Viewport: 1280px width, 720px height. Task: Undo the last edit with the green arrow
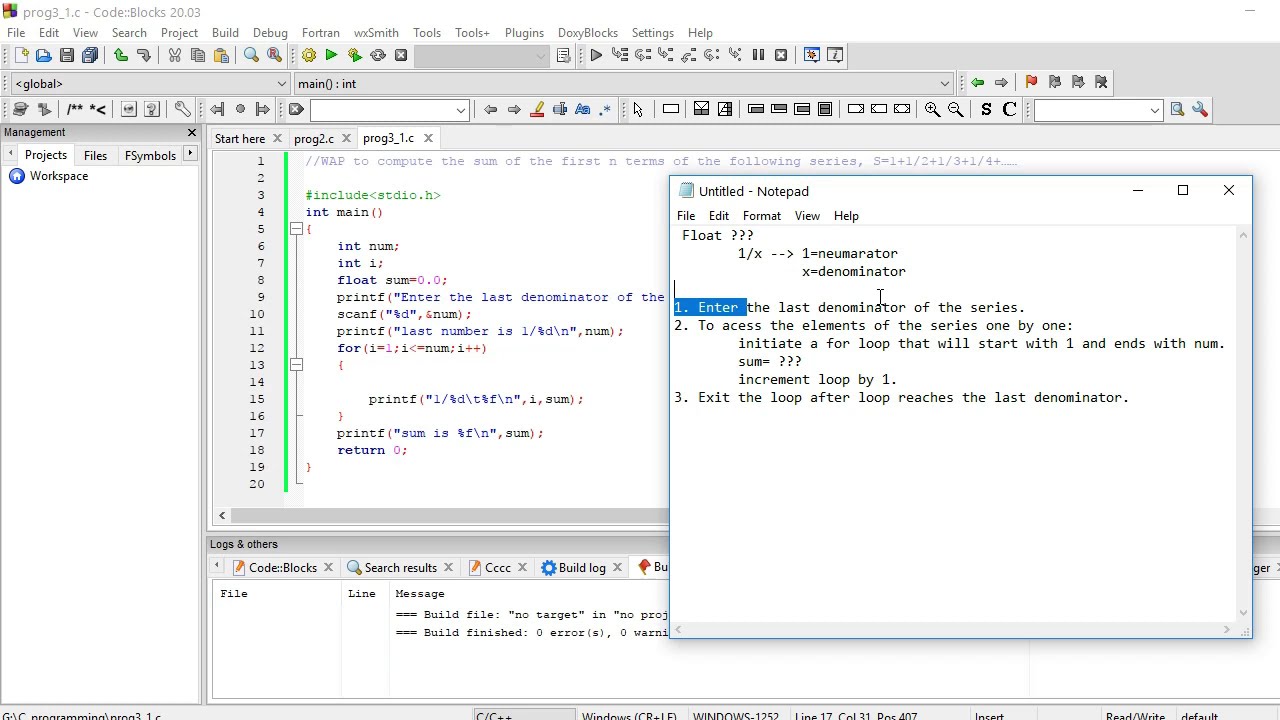[121, 56]
